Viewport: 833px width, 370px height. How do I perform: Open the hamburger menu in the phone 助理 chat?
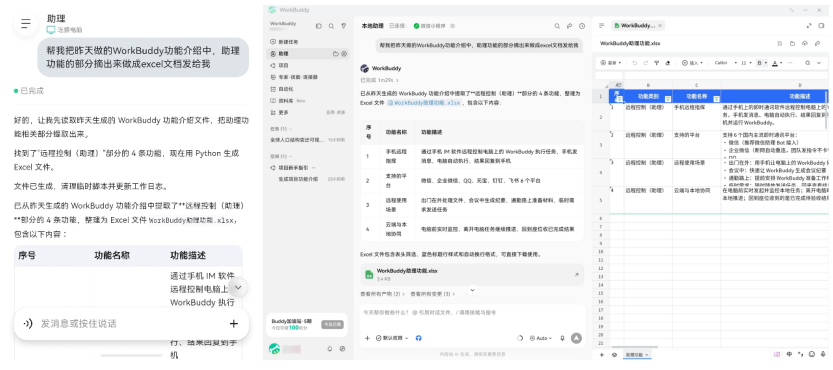point(26,24)
